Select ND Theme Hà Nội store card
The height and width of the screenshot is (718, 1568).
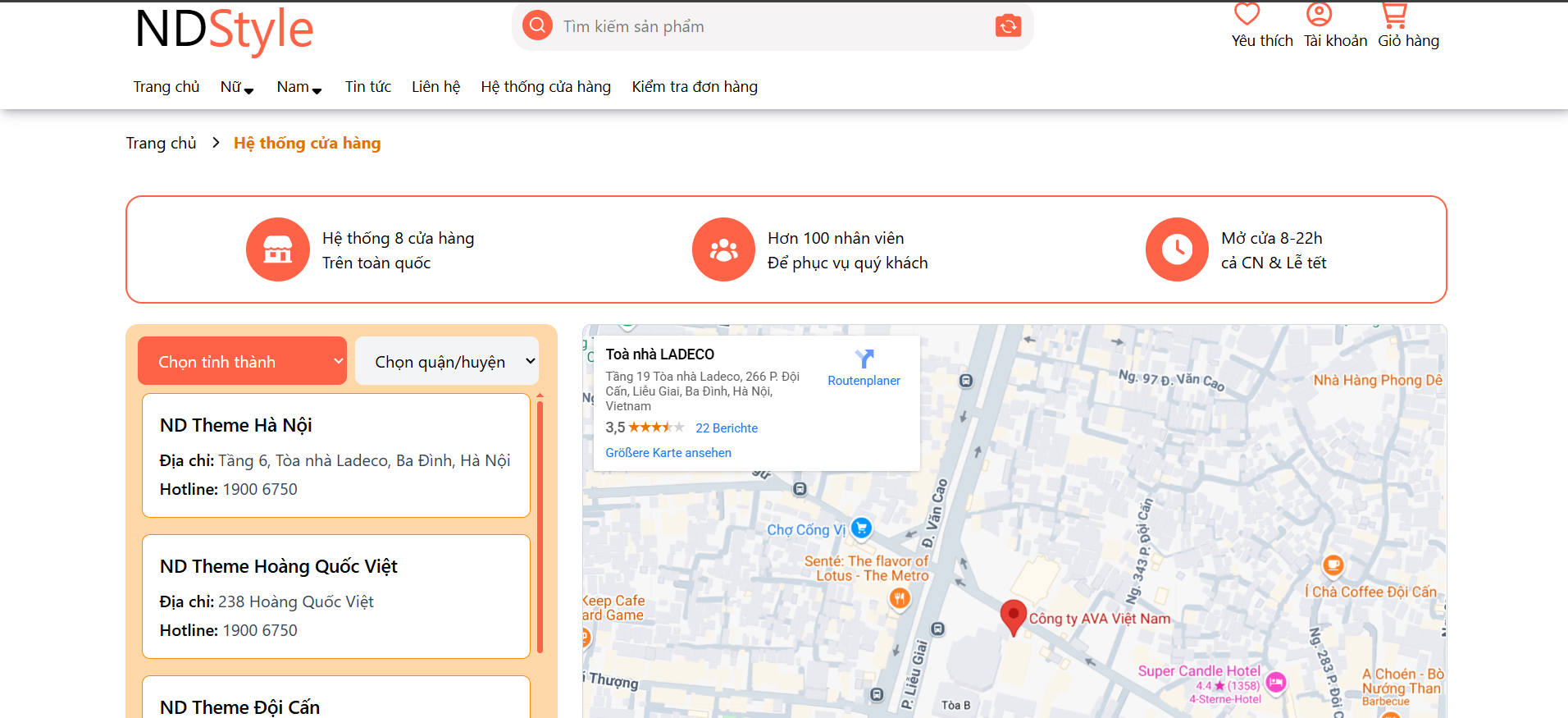[x=336, y=455]
